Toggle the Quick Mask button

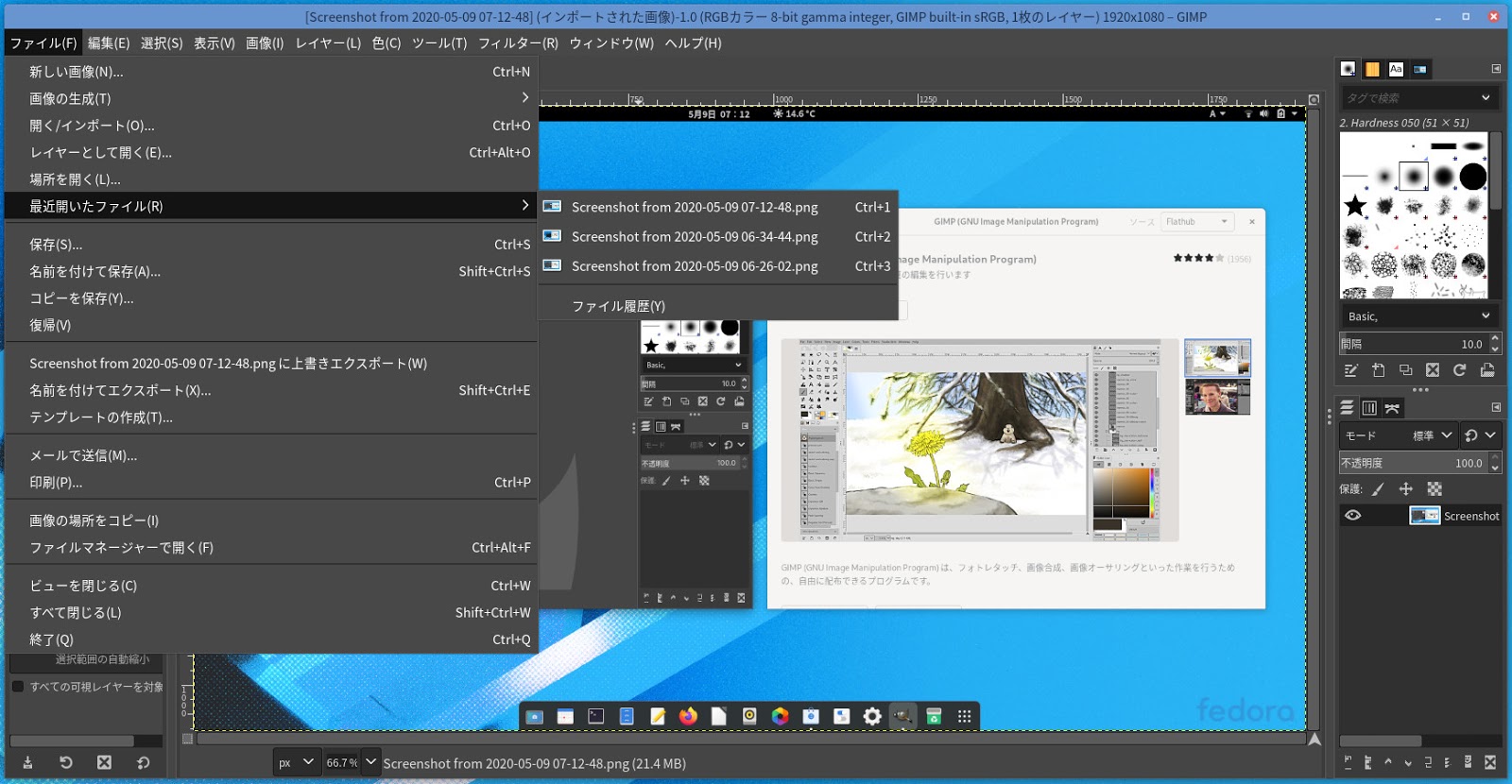(187, 739)
